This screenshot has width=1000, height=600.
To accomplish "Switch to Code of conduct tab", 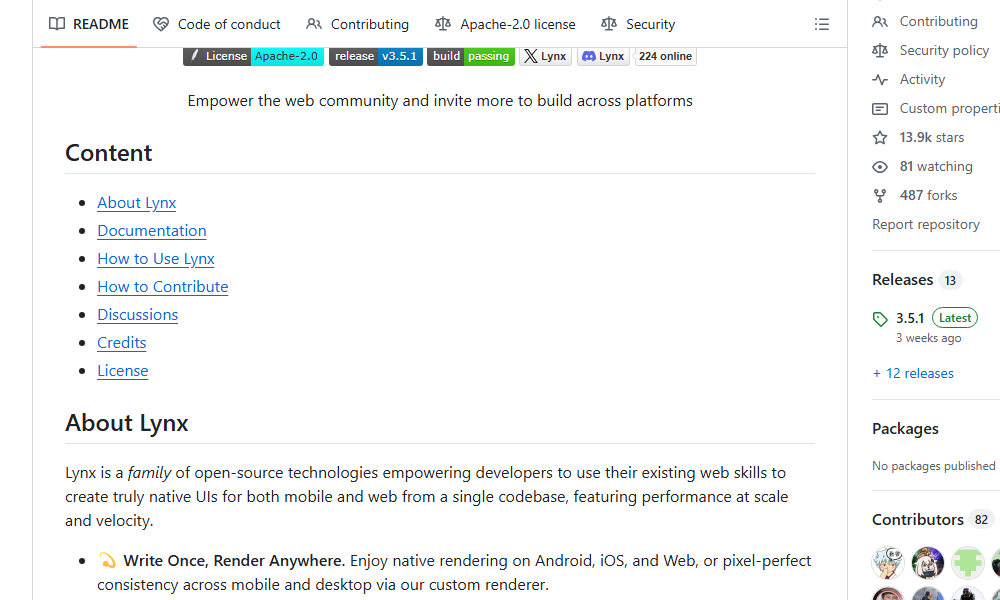I will pos(217,24).
